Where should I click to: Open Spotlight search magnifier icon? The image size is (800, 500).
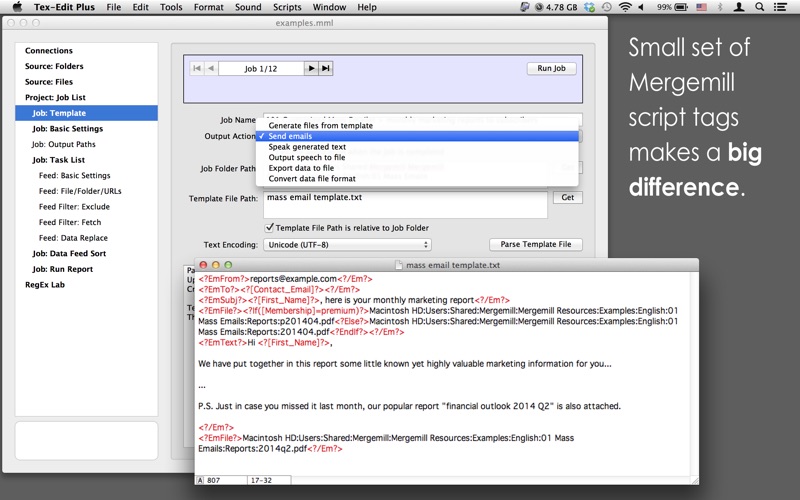coord(760,7)
